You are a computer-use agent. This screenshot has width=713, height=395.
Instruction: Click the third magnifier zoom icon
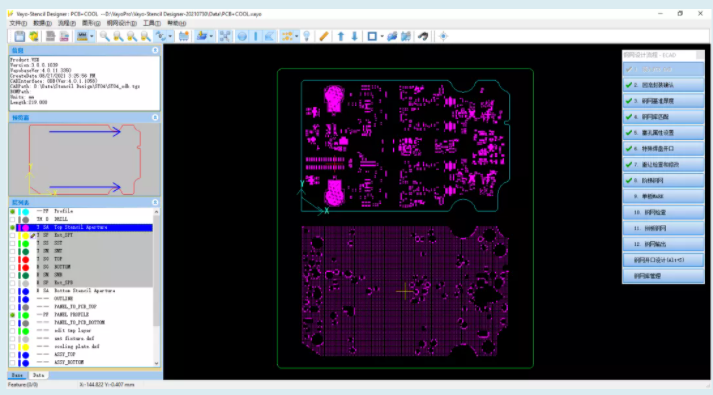[x=132, y=36]
